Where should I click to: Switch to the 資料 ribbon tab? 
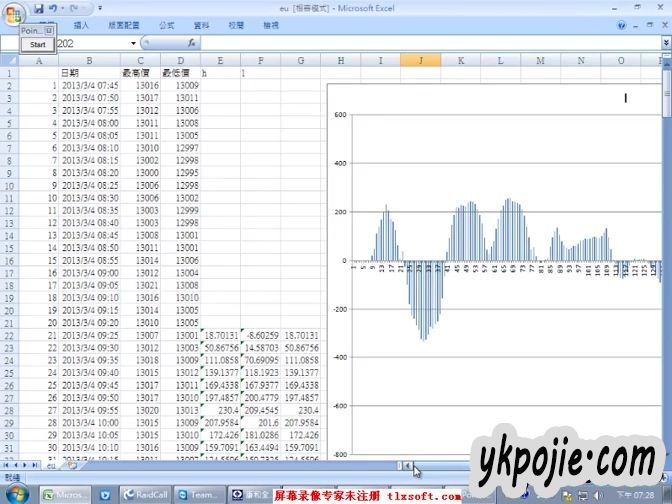[201, 24]
